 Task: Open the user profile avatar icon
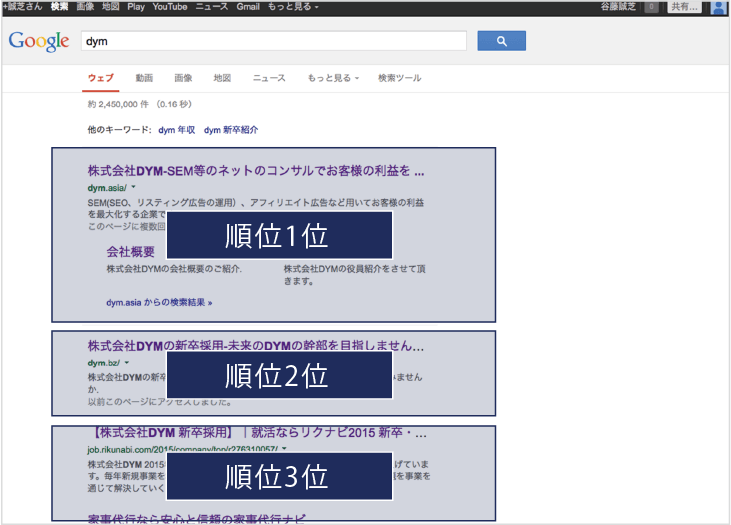[718, 7]
